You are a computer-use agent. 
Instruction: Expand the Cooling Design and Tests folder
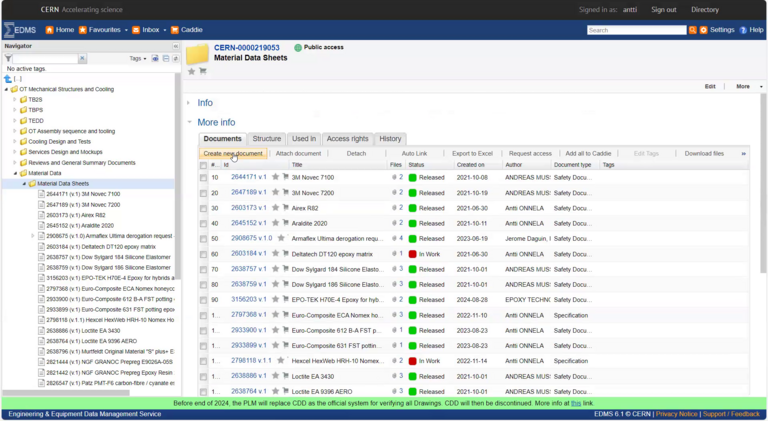pyautogui.click(x=15, y=141)
